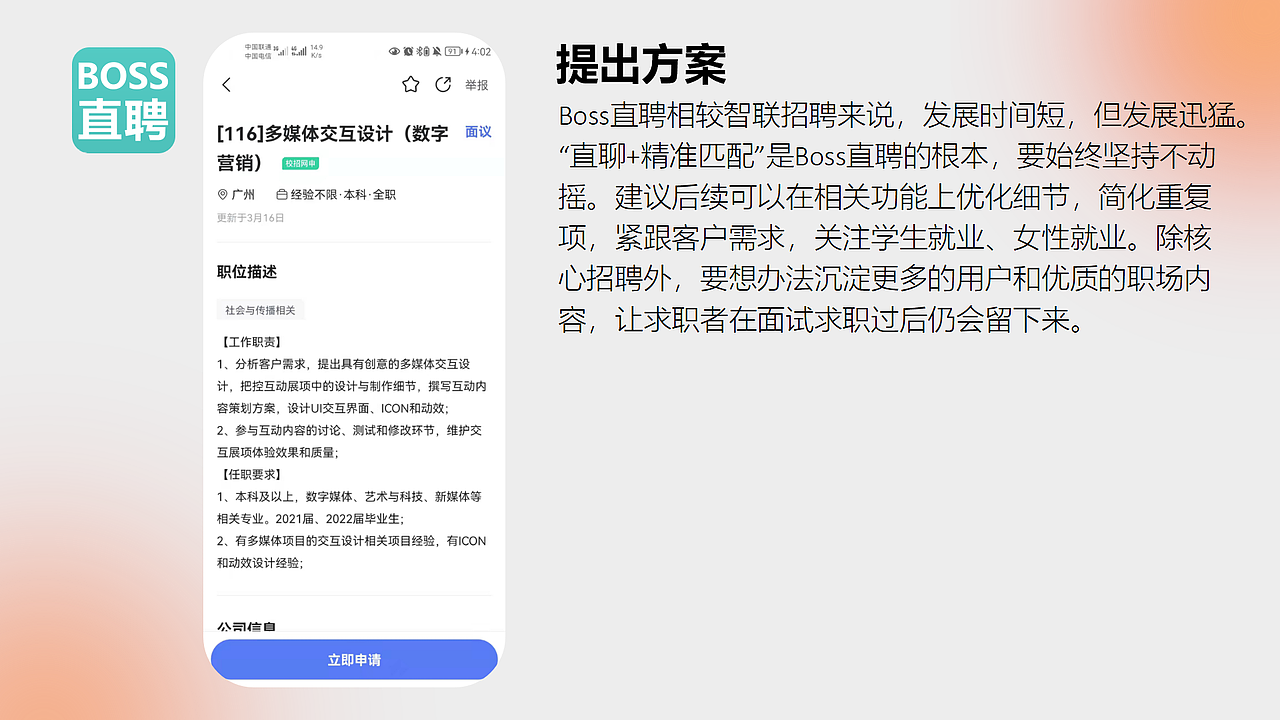Click the 公司信息 section heading
The image size is (1280, 720).
pyautogui.click(x=247, y=627)
